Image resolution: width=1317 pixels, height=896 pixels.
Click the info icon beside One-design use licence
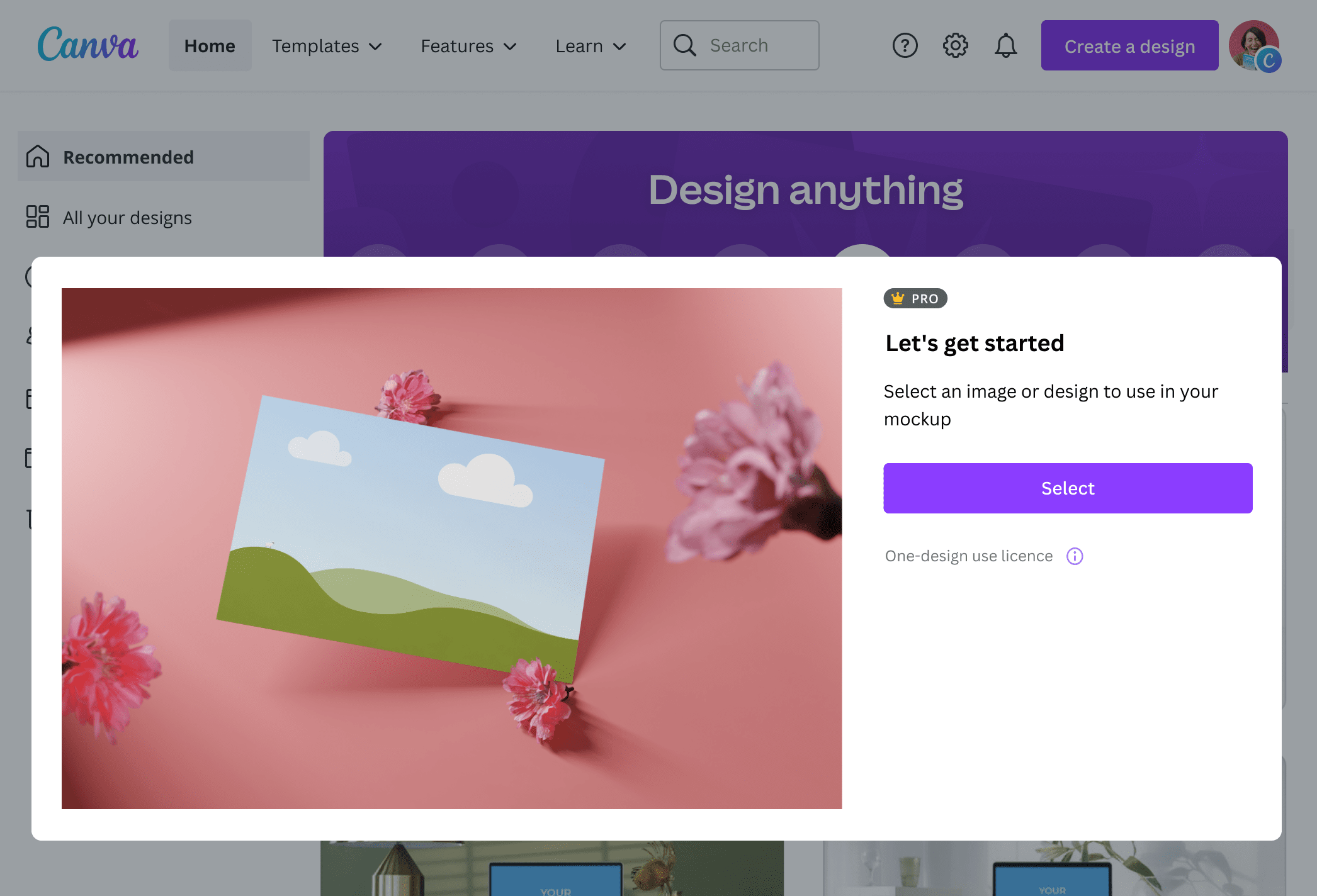point(1075,556)
